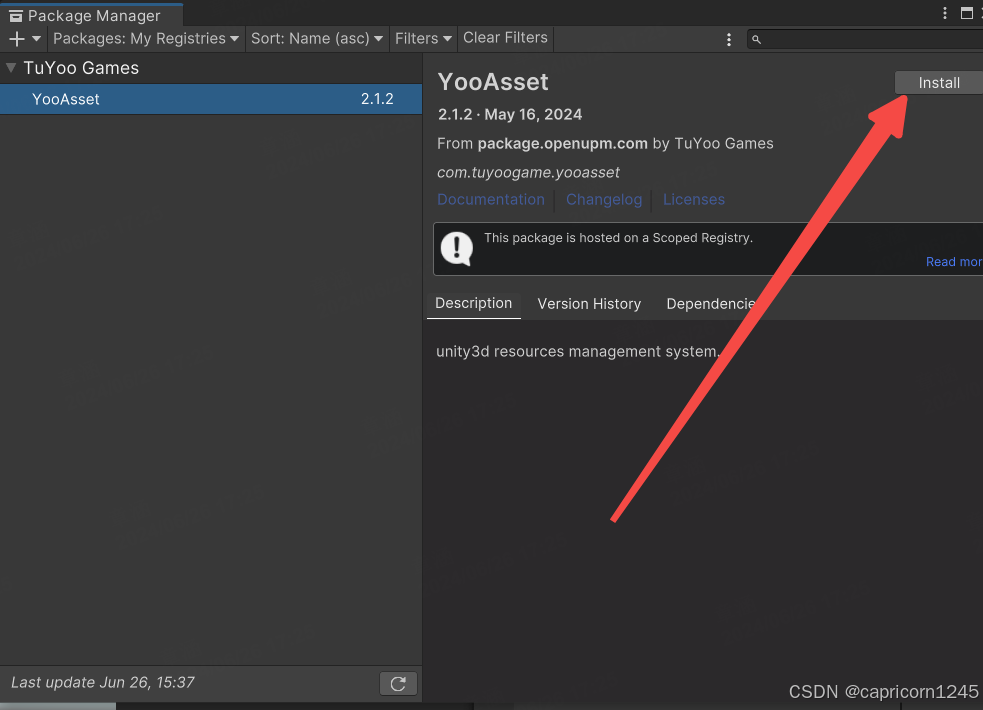Screen dimensions: 983x710
Task: Click the Install button
Action: 938,83
